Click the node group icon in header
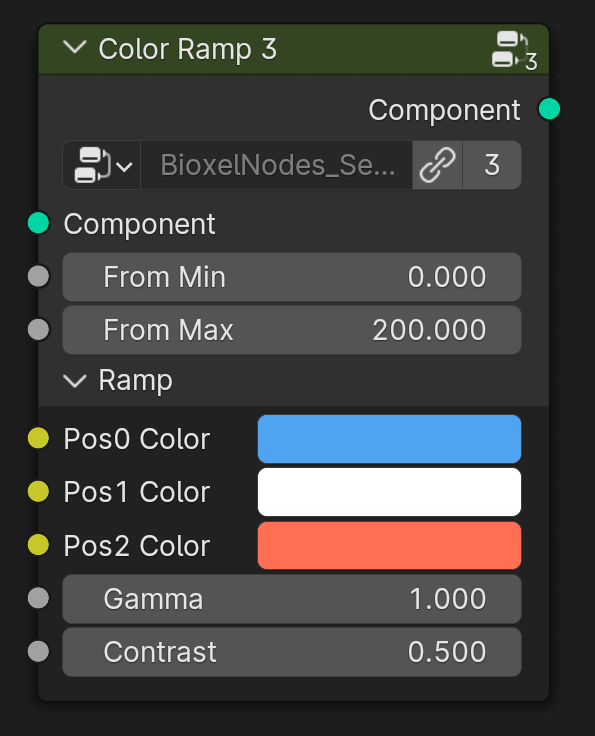The width and height of the screenshot is (595, 736). (514, 50)
